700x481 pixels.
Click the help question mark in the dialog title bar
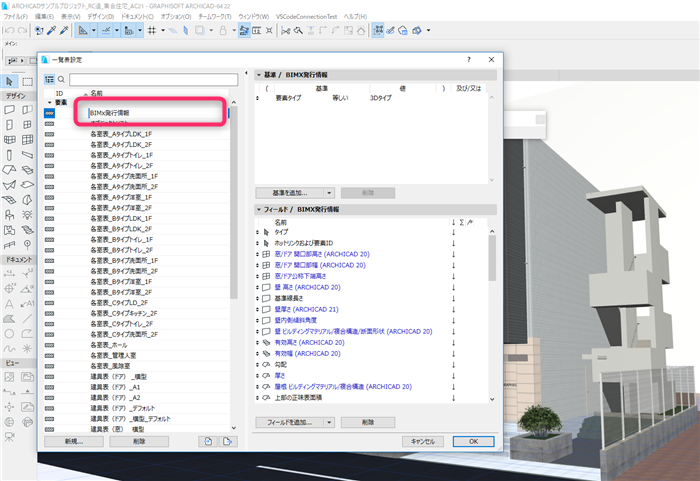469,59
